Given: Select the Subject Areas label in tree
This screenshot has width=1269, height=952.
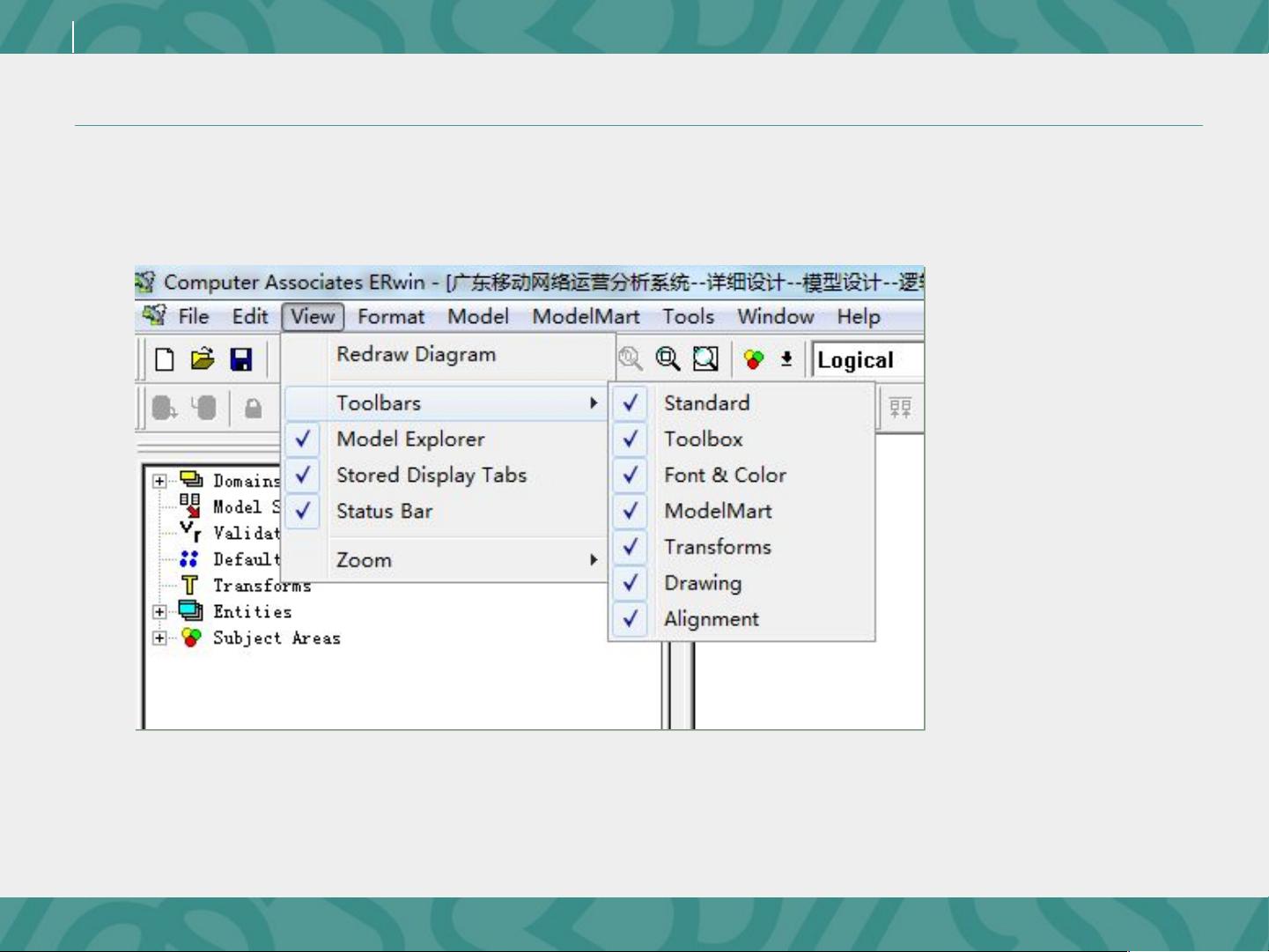Looking at the screenshot, I should pyautogui.click(x=277, y=638).
